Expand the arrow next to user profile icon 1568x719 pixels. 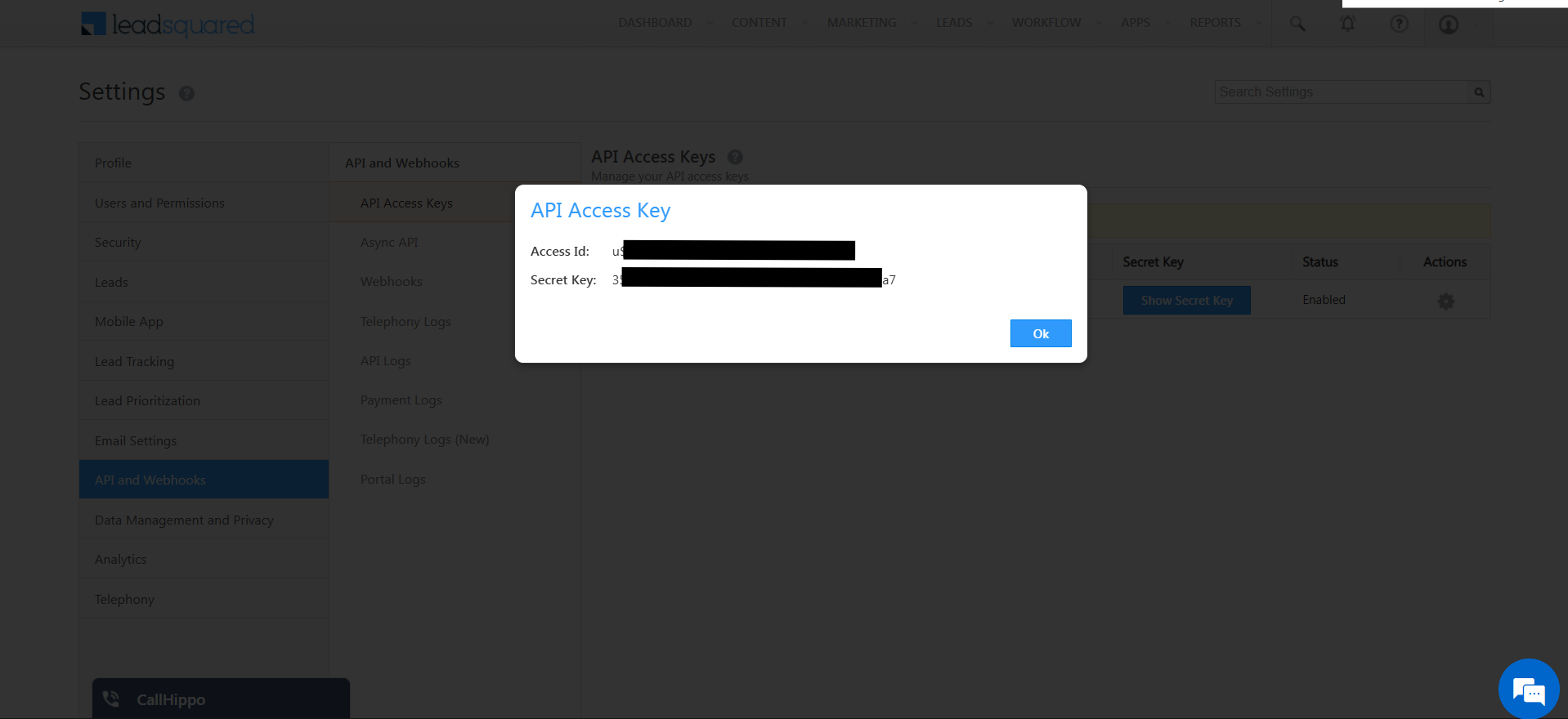(x=1476, y=25)
